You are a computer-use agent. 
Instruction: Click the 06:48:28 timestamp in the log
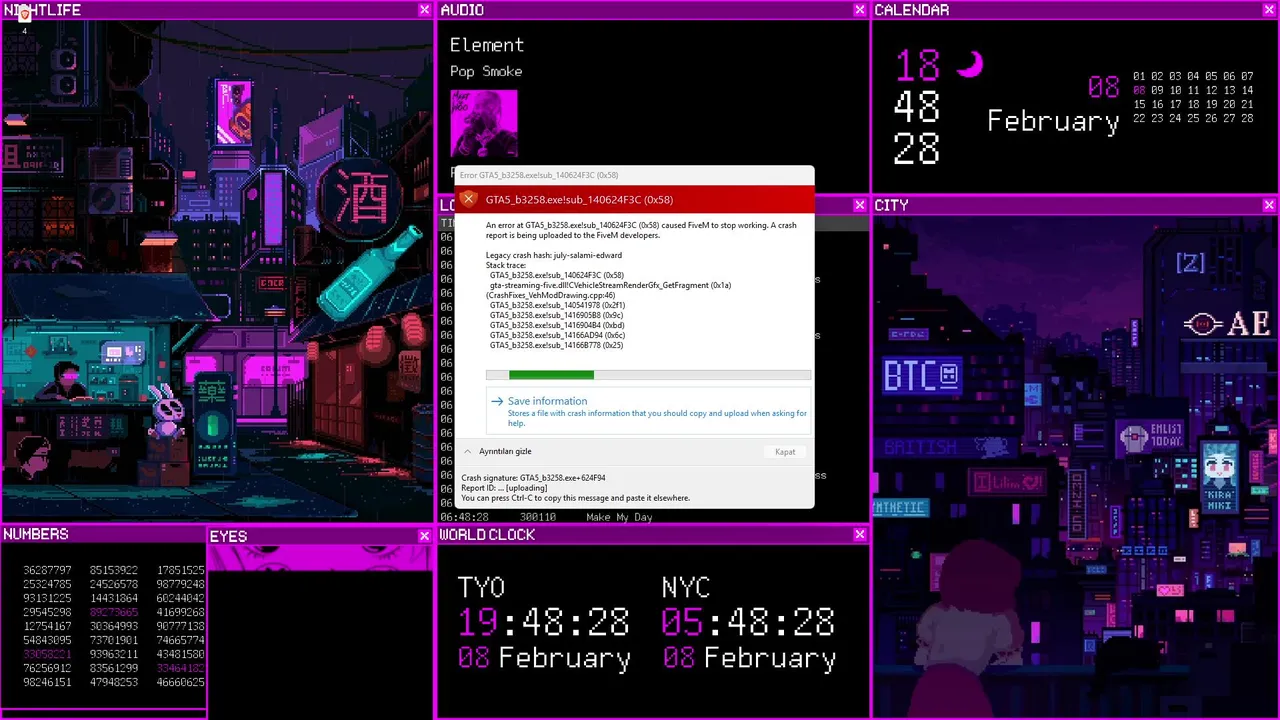464,517
